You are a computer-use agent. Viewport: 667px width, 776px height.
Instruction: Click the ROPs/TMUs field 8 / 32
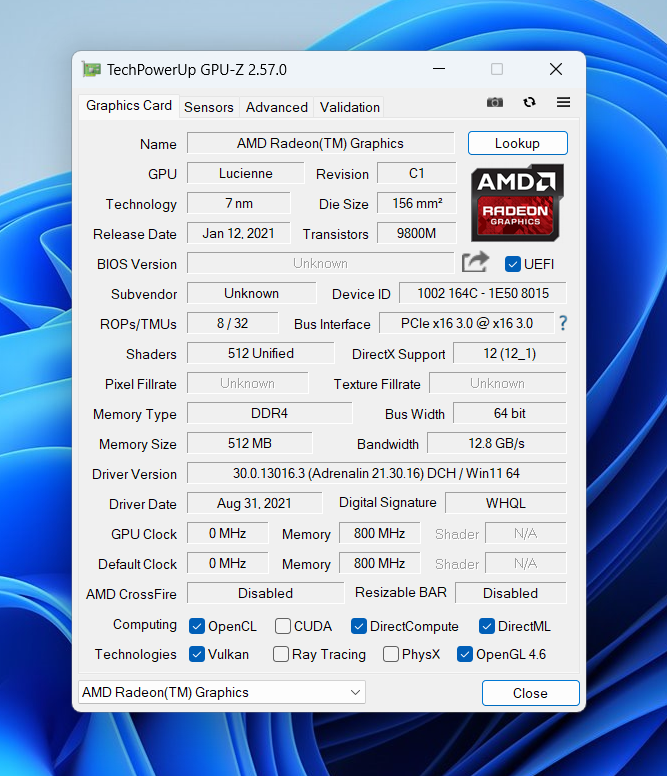(233, 323)
